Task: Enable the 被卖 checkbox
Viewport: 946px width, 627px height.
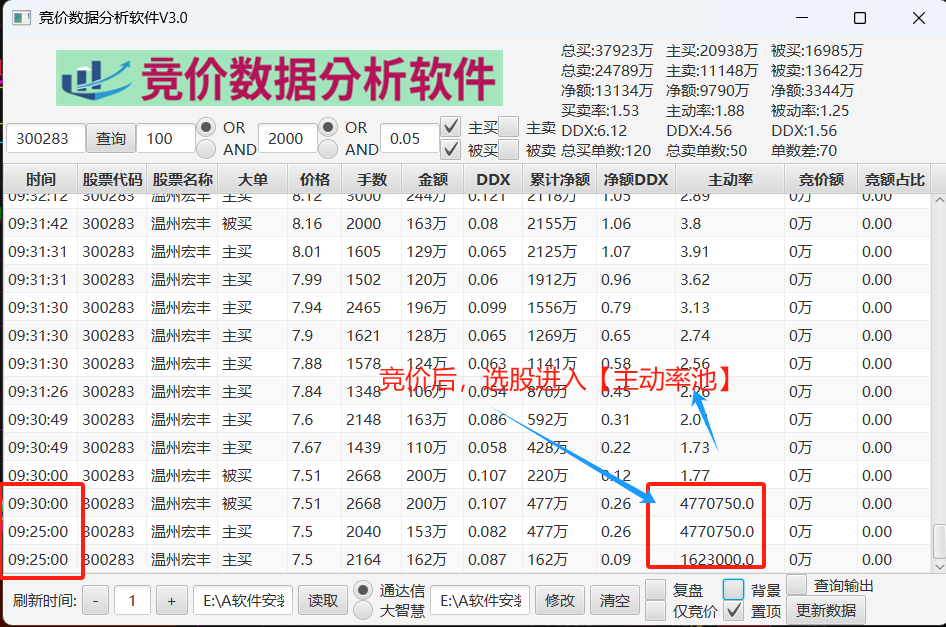Action: tap(509, 150)
